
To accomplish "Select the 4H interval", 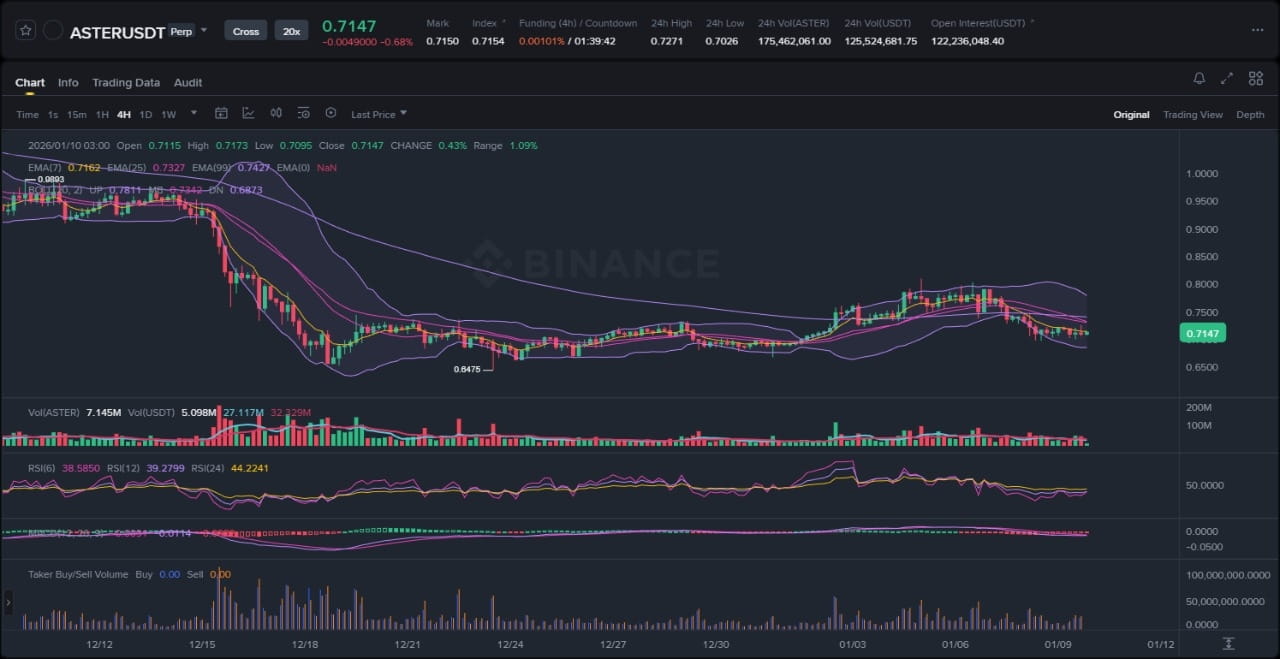I will coord(124,114).
